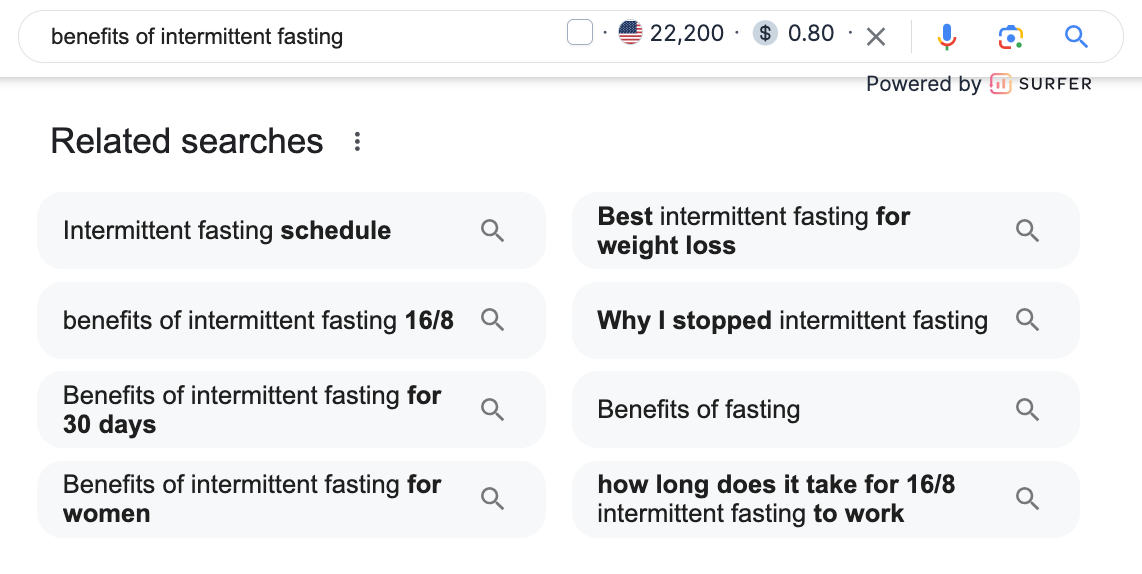Open how long does 16/8 take suggestion
Image resolution: width=1142 pixels, height=574 pixels.
tap(776, 498)
